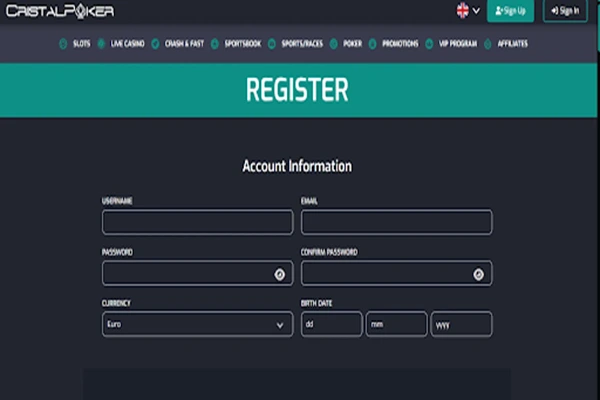
Task: Click the chip icon beside Promotions
Action: (x=372, y=44)
